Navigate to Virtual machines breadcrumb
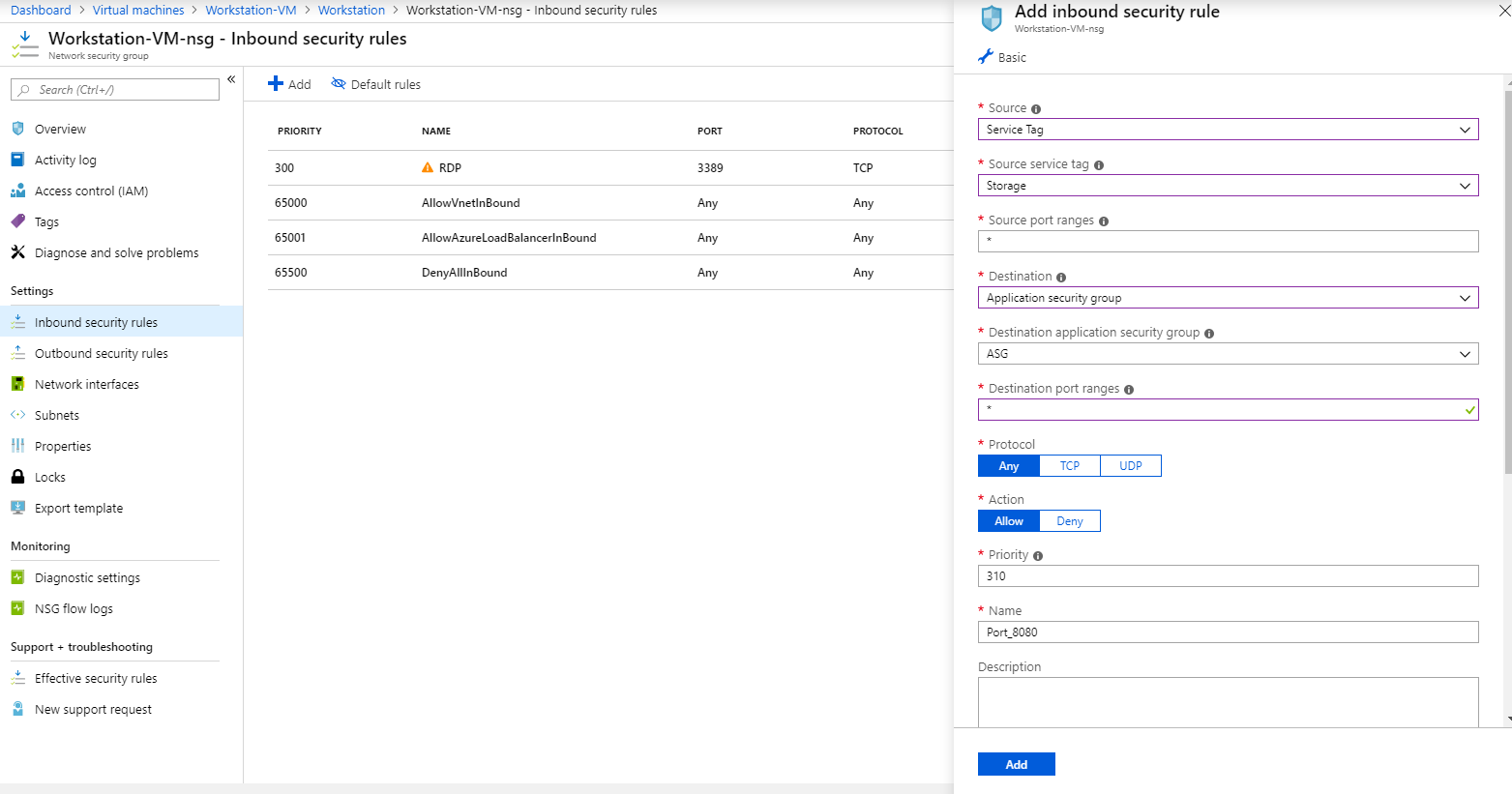 click(136, 10)
